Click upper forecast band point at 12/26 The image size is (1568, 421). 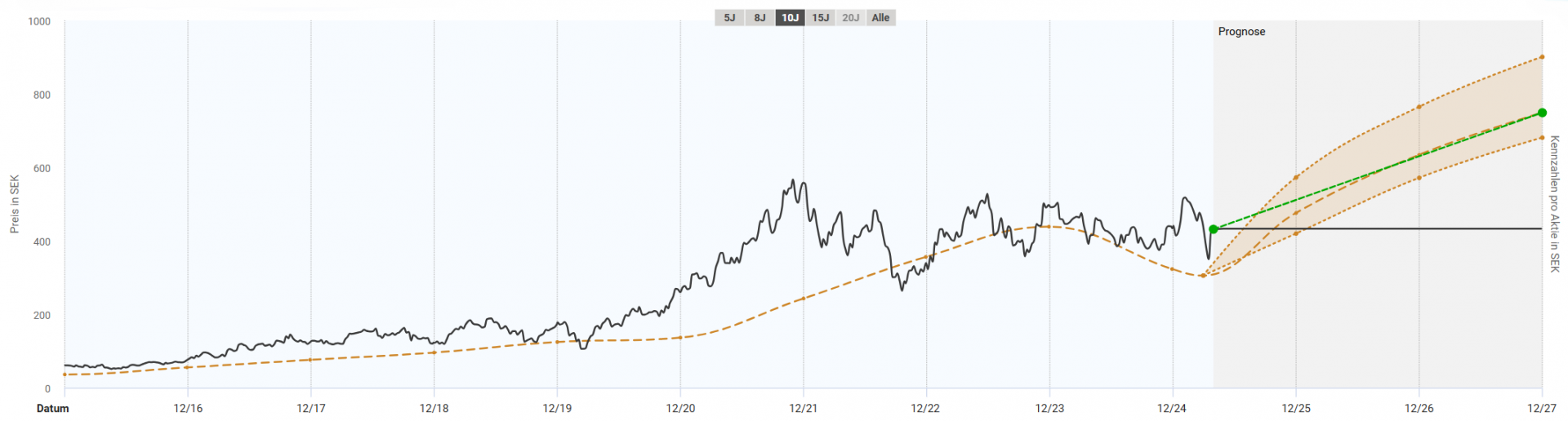click(1419, 107)
